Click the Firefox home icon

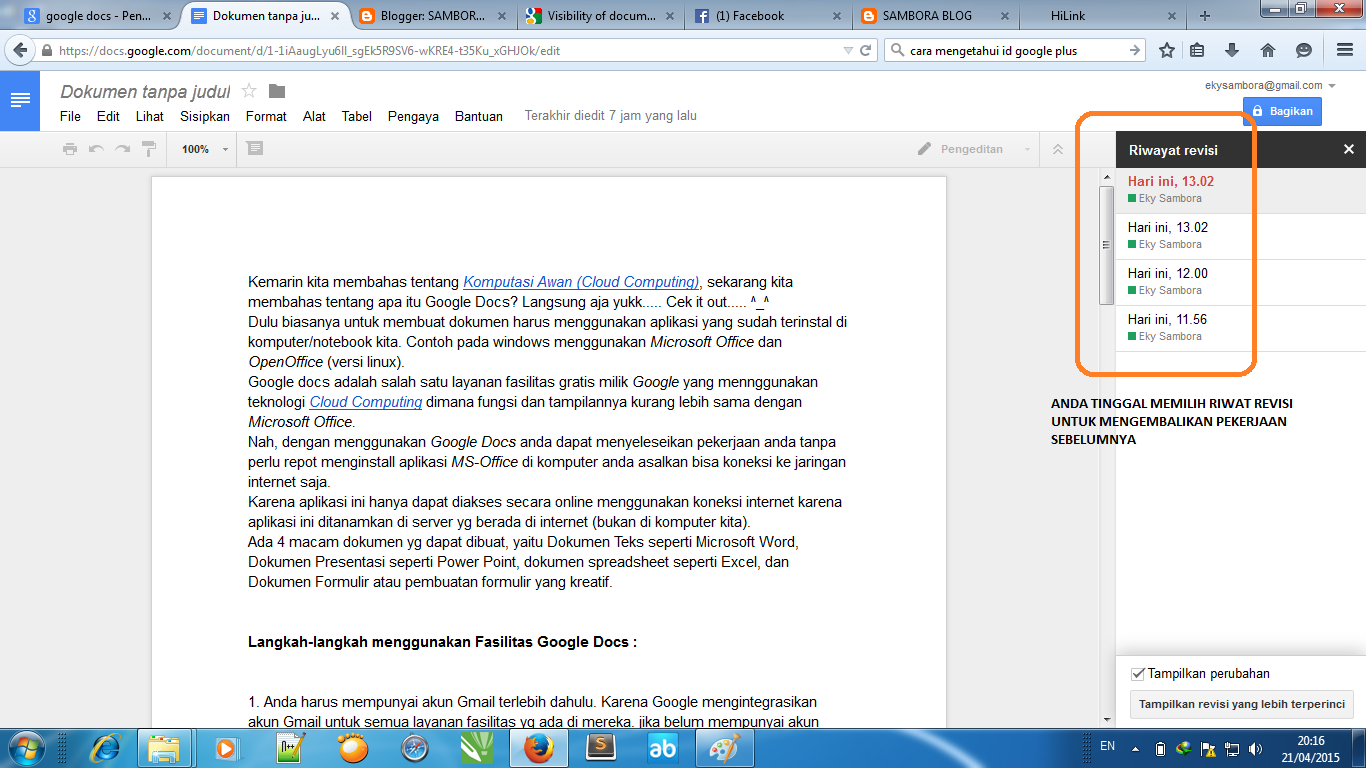click(x=1267, y=50)
